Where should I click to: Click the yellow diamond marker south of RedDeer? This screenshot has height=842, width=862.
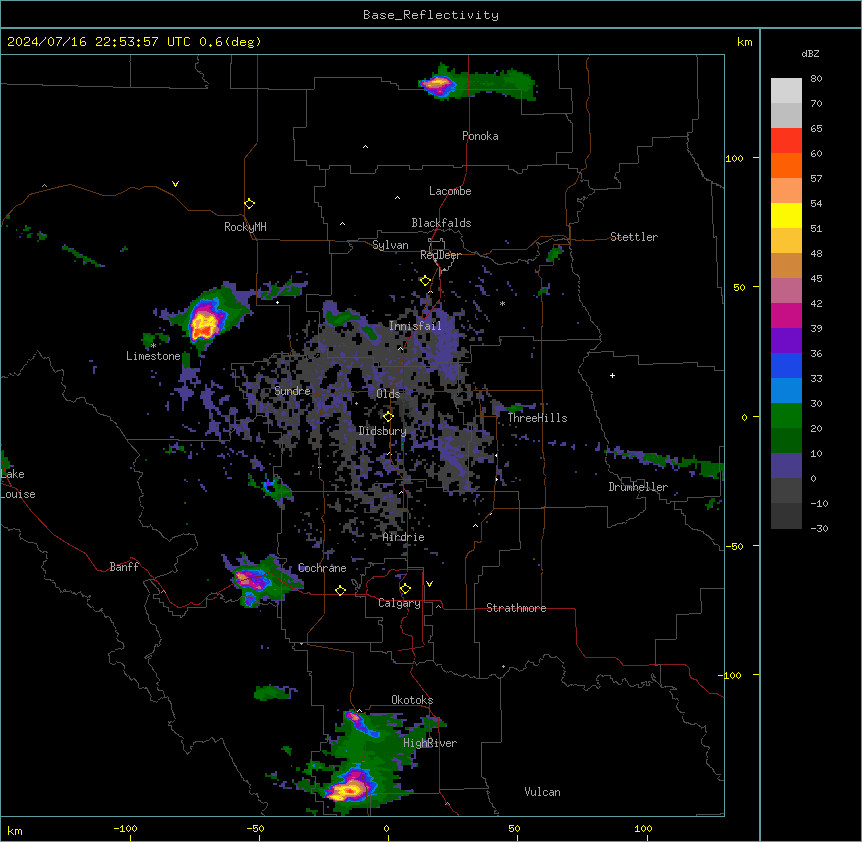pos(425,281)
